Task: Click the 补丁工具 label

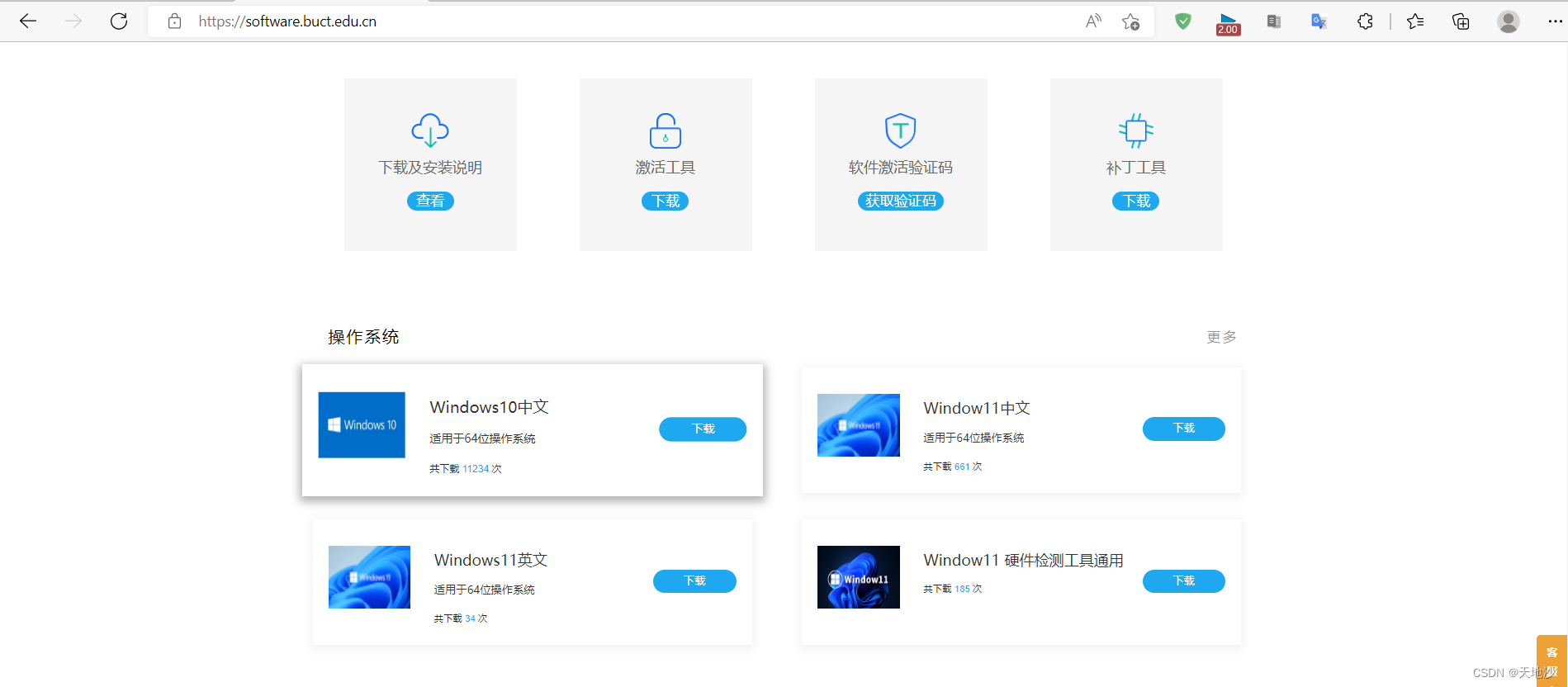Action: (1136, 168)
